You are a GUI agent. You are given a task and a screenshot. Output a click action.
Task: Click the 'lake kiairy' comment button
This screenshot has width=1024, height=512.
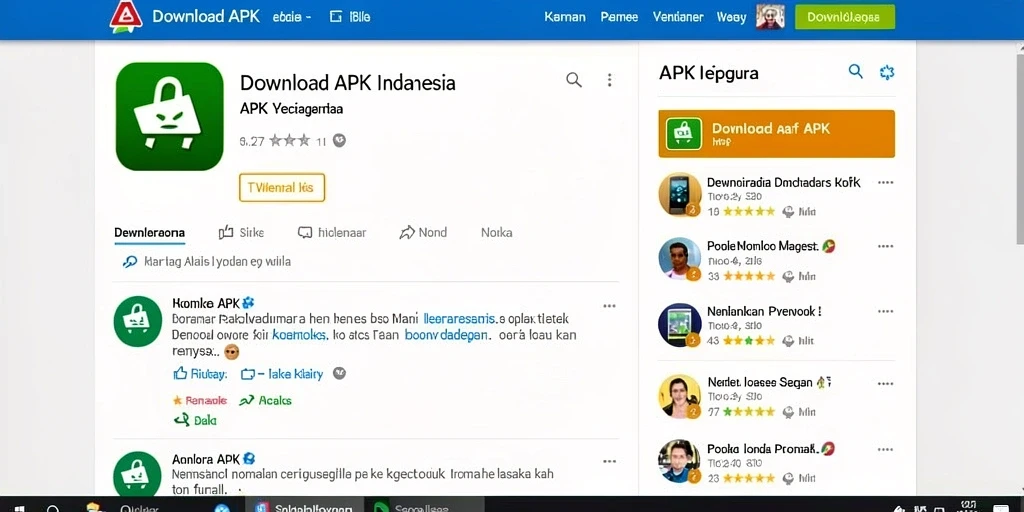281,374
